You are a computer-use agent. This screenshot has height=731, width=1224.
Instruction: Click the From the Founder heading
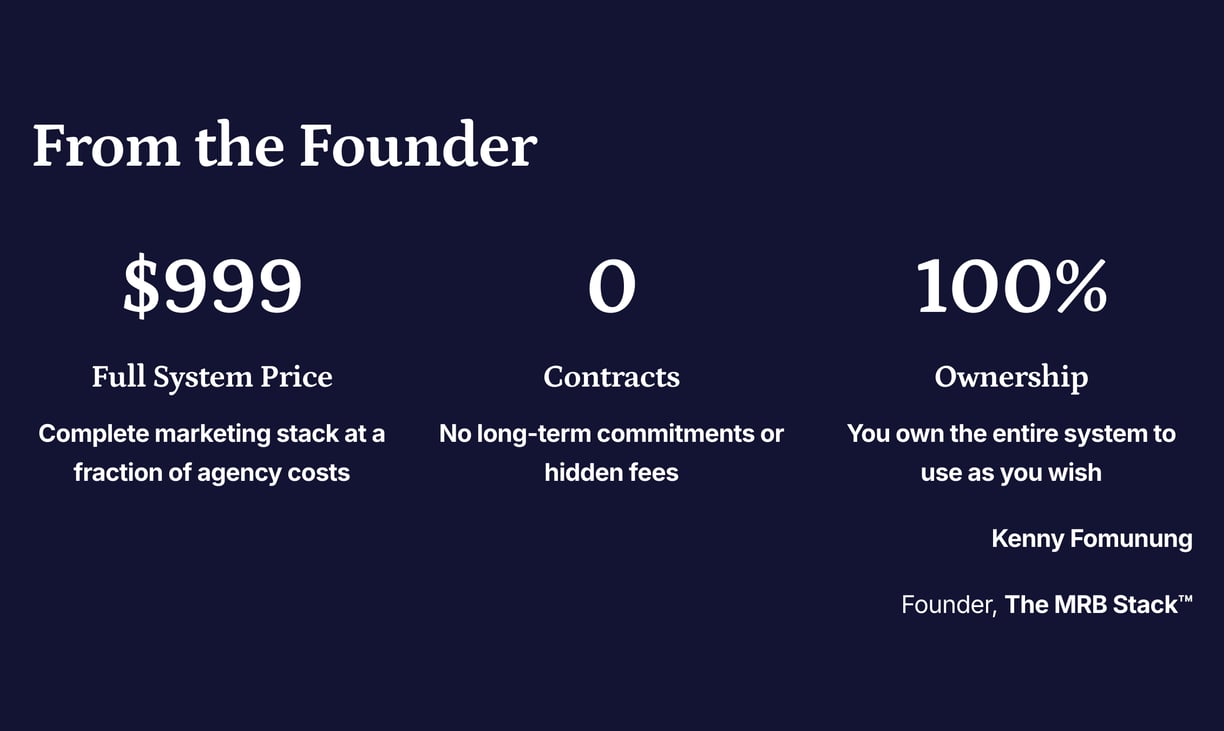pos(284,145)
